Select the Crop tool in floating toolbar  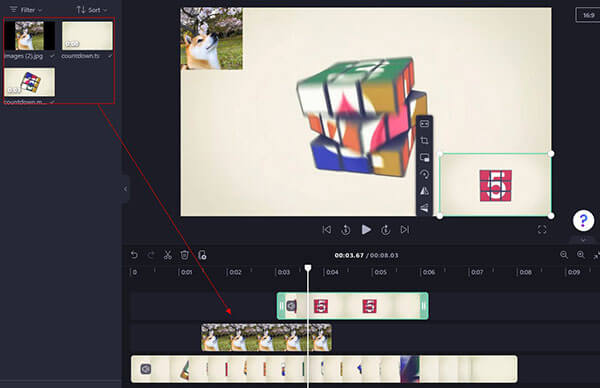[x=424, y=140]
